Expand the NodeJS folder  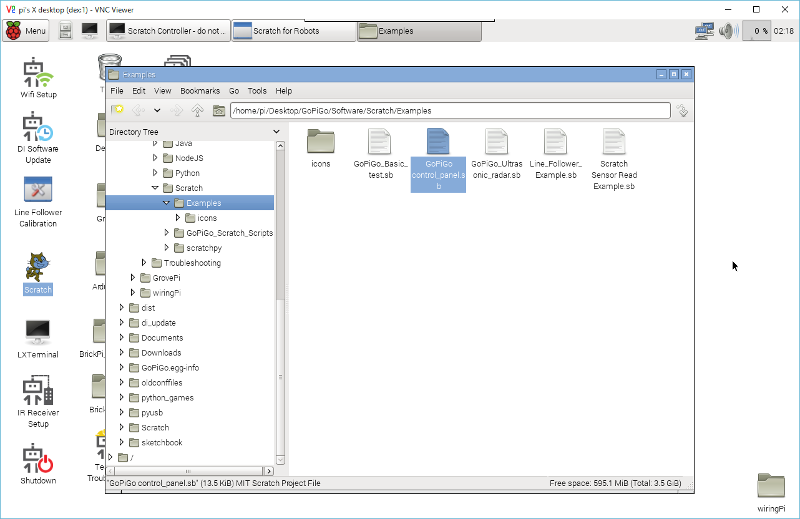[x=155, y=158]
